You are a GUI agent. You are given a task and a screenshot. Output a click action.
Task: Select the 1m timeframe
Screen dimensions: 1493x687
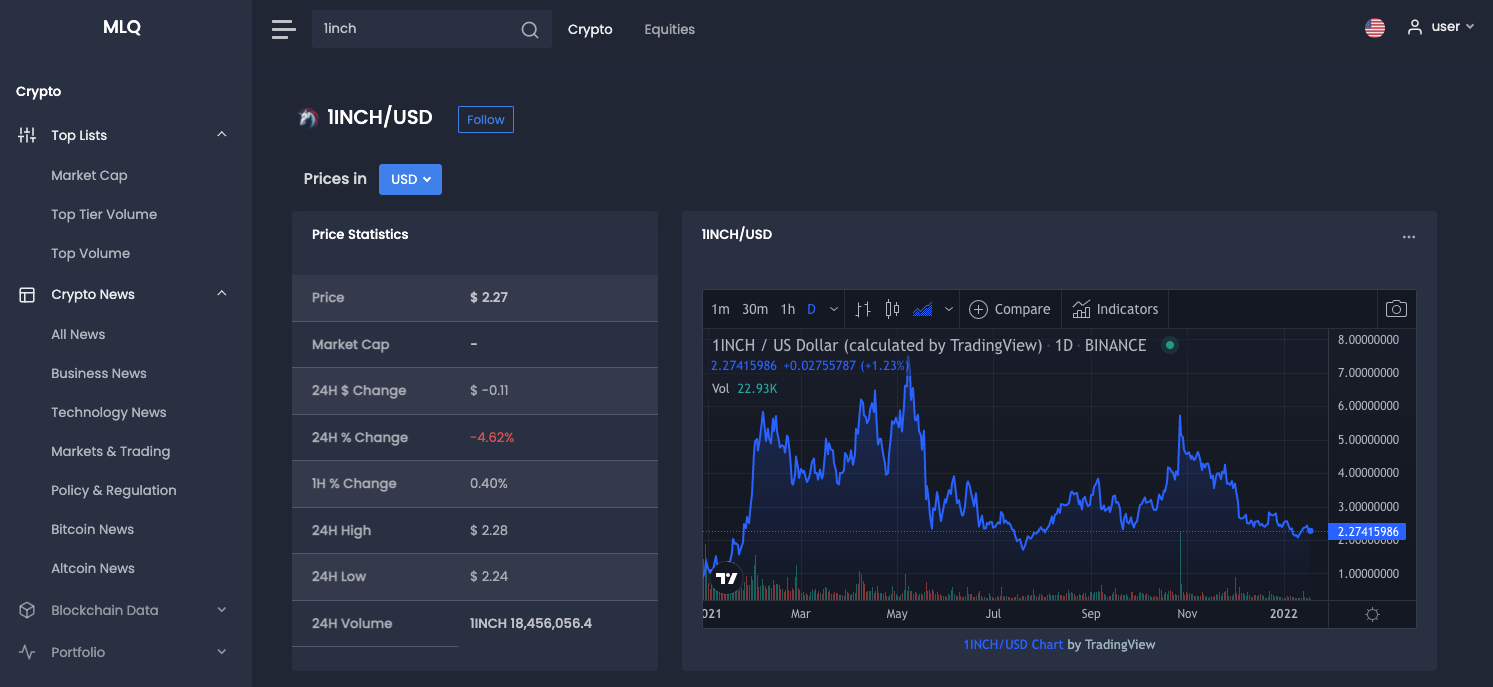coord(720,309)
